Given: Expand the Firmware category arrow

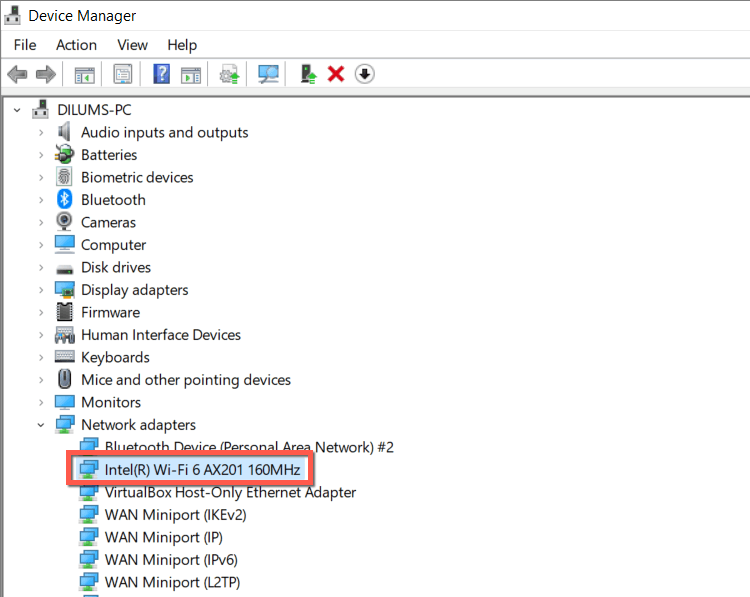Looking at the screenshot, I should tap(41, 312).
